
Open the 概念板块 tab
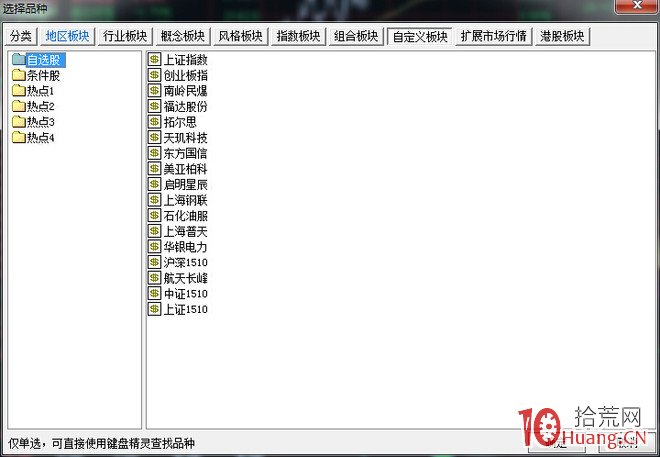[x=182, y=37]
